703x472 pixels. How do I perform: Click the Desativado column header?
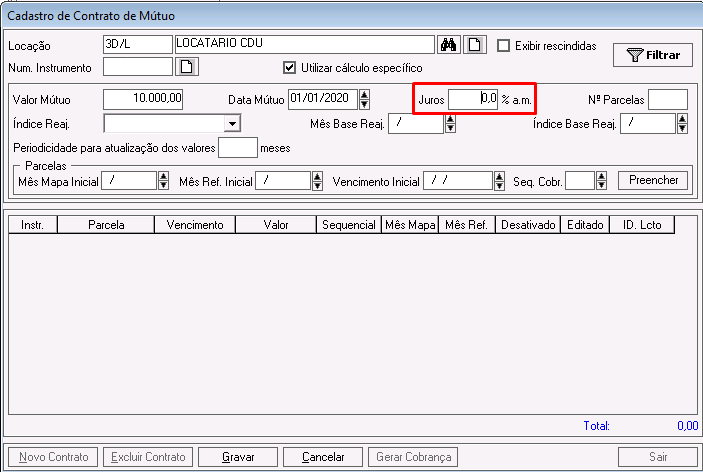(x=528, y=225)
